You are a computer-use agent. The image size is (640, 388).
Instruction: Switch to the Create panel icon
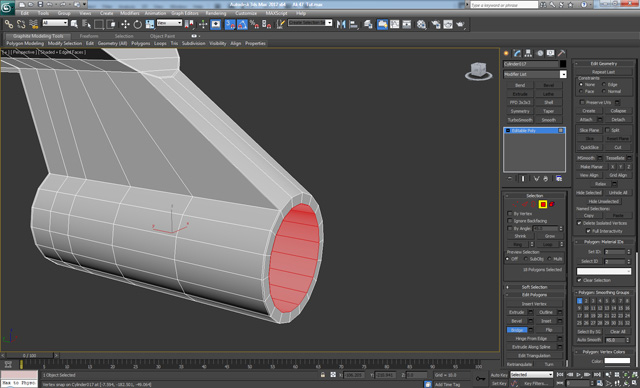click(x=507, y=53)
